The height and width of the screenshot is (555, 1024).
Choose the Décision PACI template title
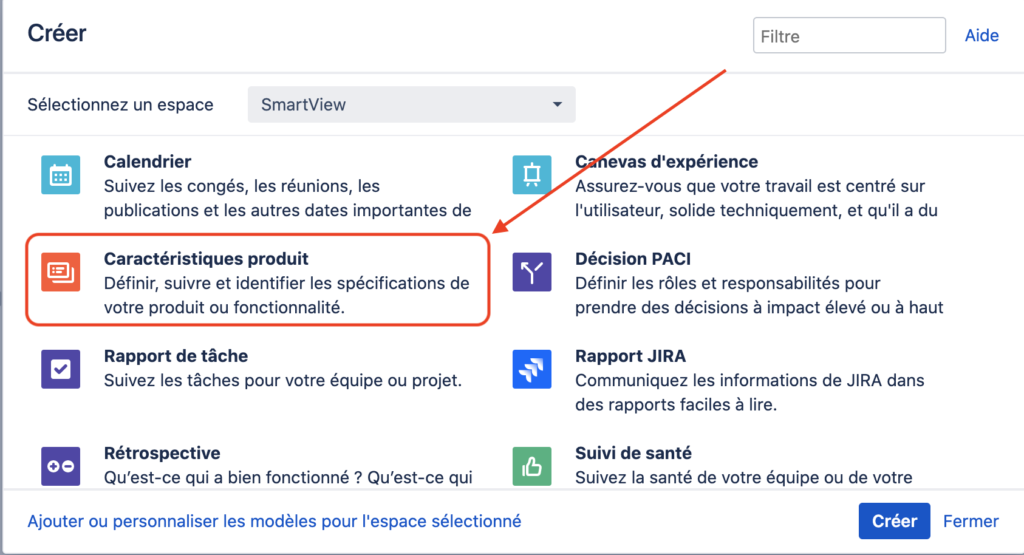[x=632, y=259]
